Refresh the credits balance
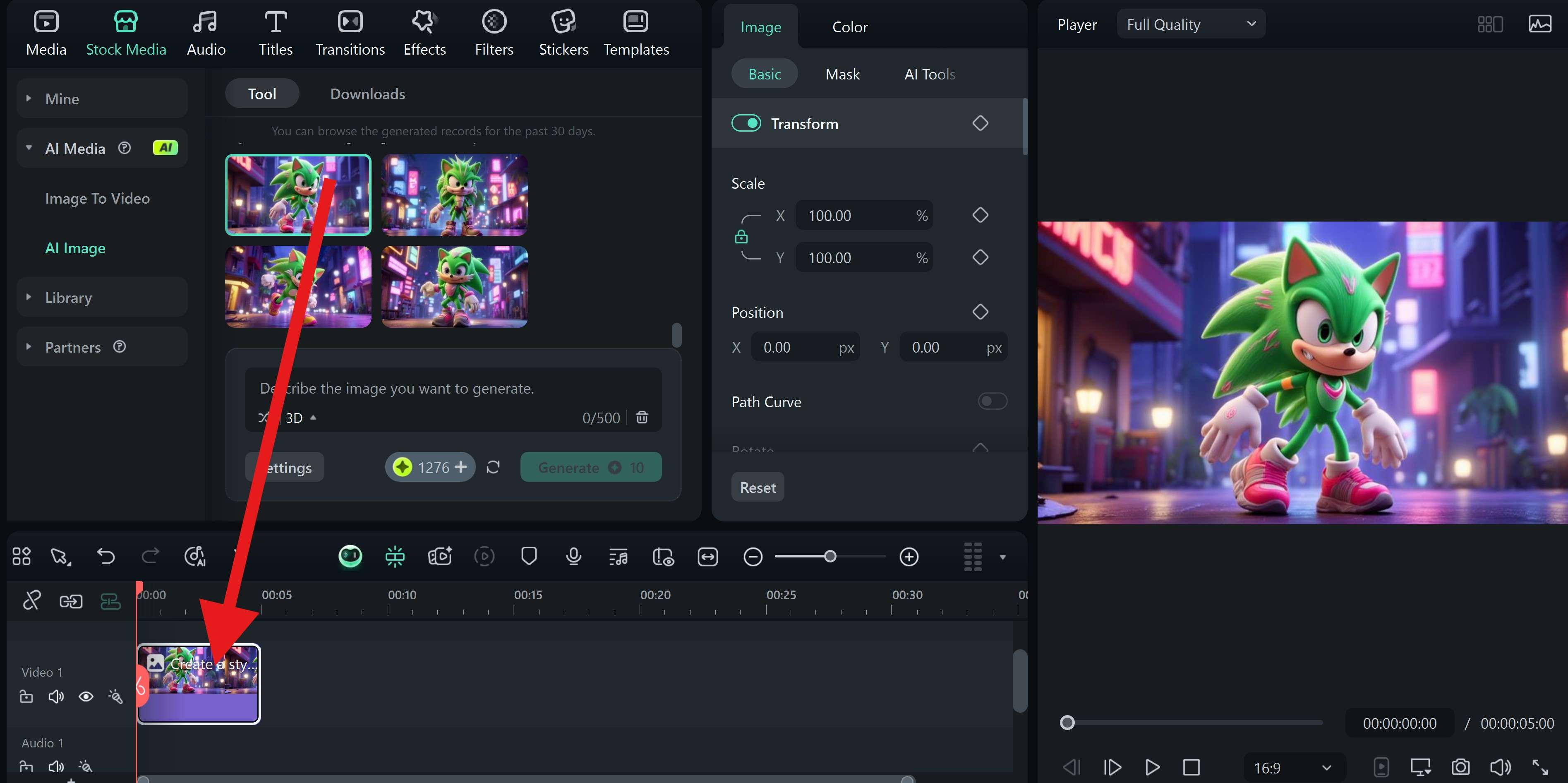 [493, 467]
